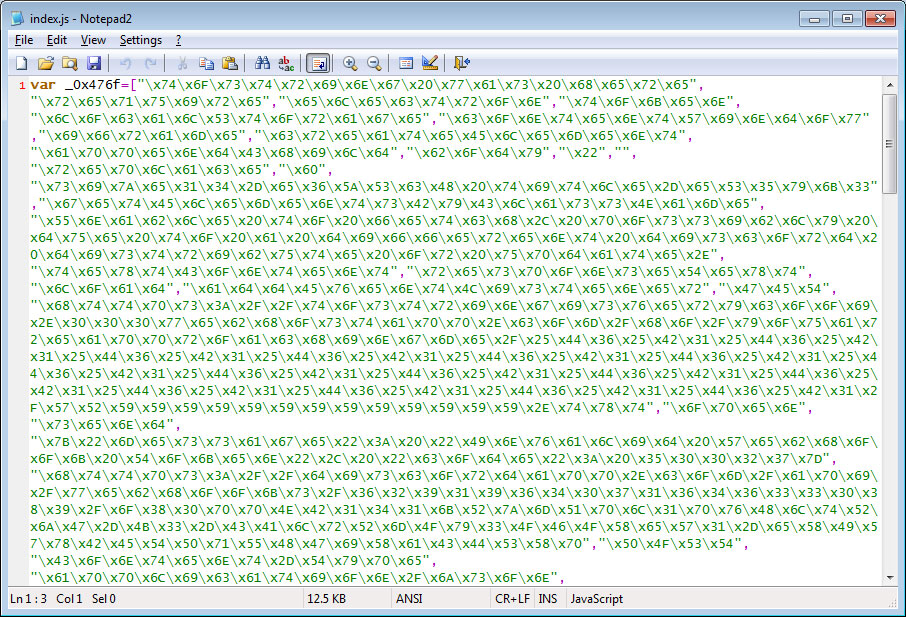The width and height of the screenshot is (906, 617).
Task: Click the "12.5 KB" file size indicator
Action: coord(326,599)
